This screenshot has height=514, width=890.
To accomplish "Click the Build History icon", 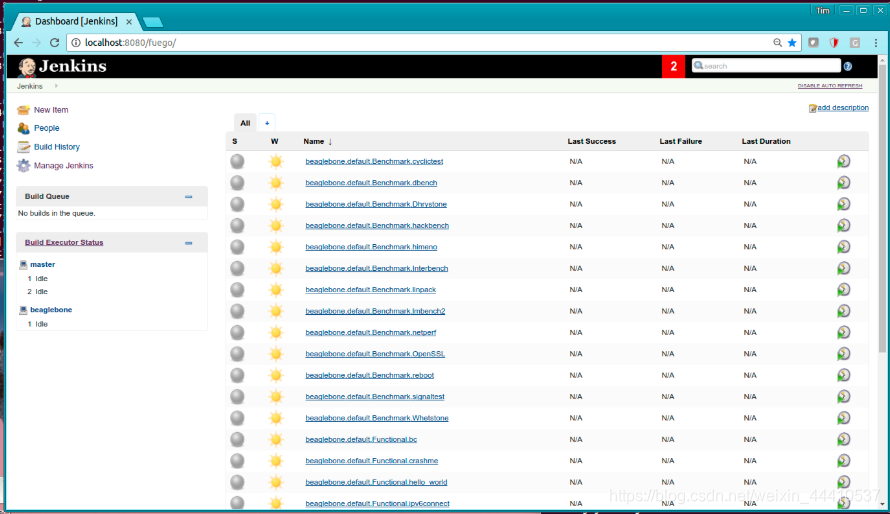I will pos(23,147).
